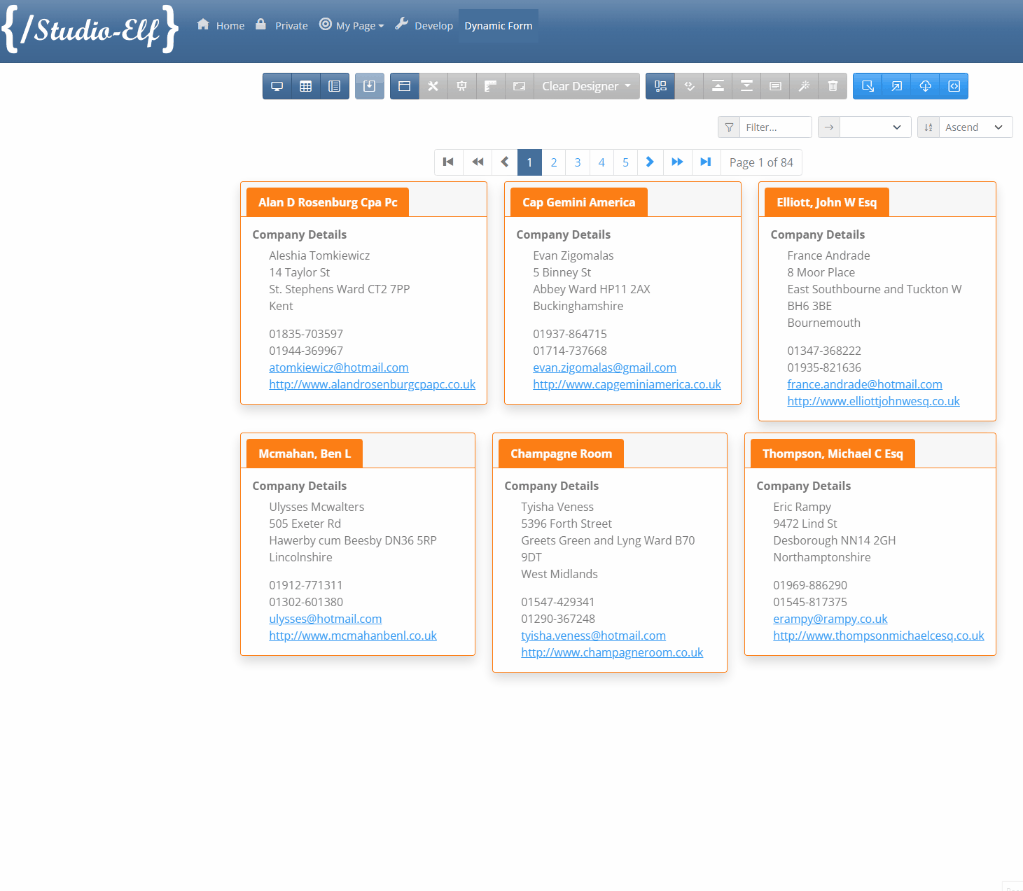Click the ruler measurement icon
The image size is (1023, 891).
pos(490,86)
